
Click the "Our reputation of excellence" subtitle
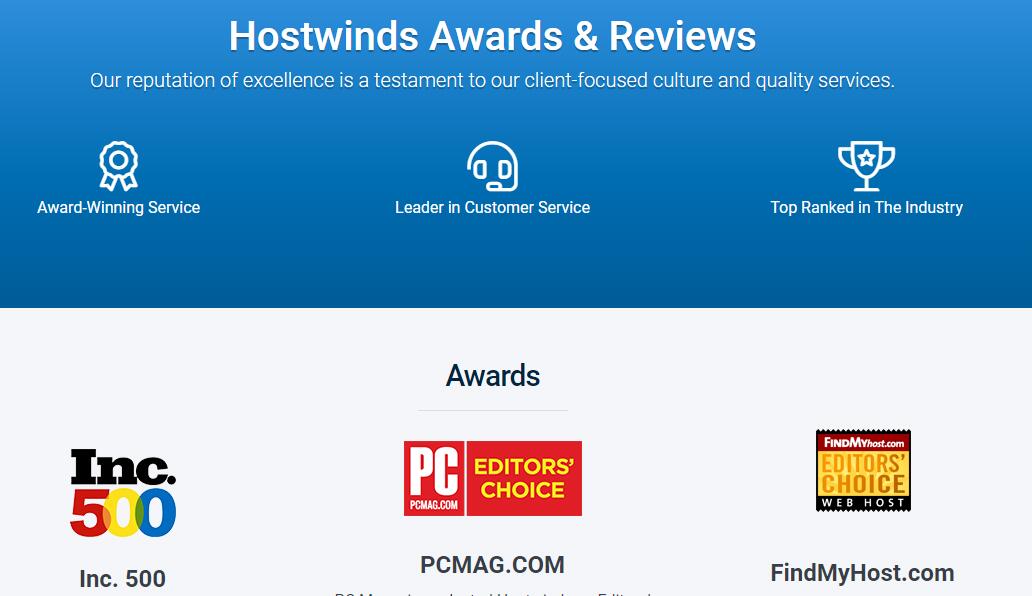click(x=492, y=80)
